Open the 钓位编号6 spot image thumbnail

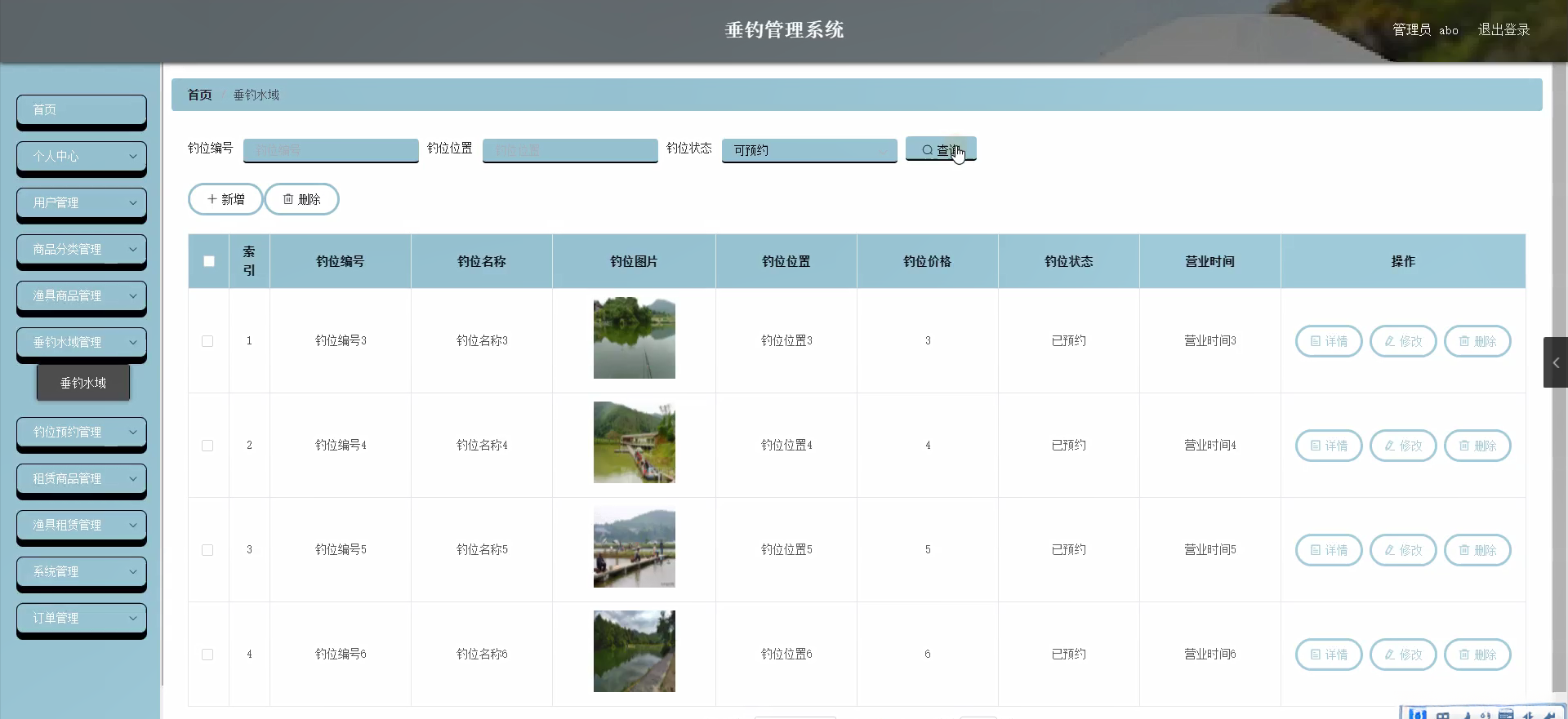(635, 651)
